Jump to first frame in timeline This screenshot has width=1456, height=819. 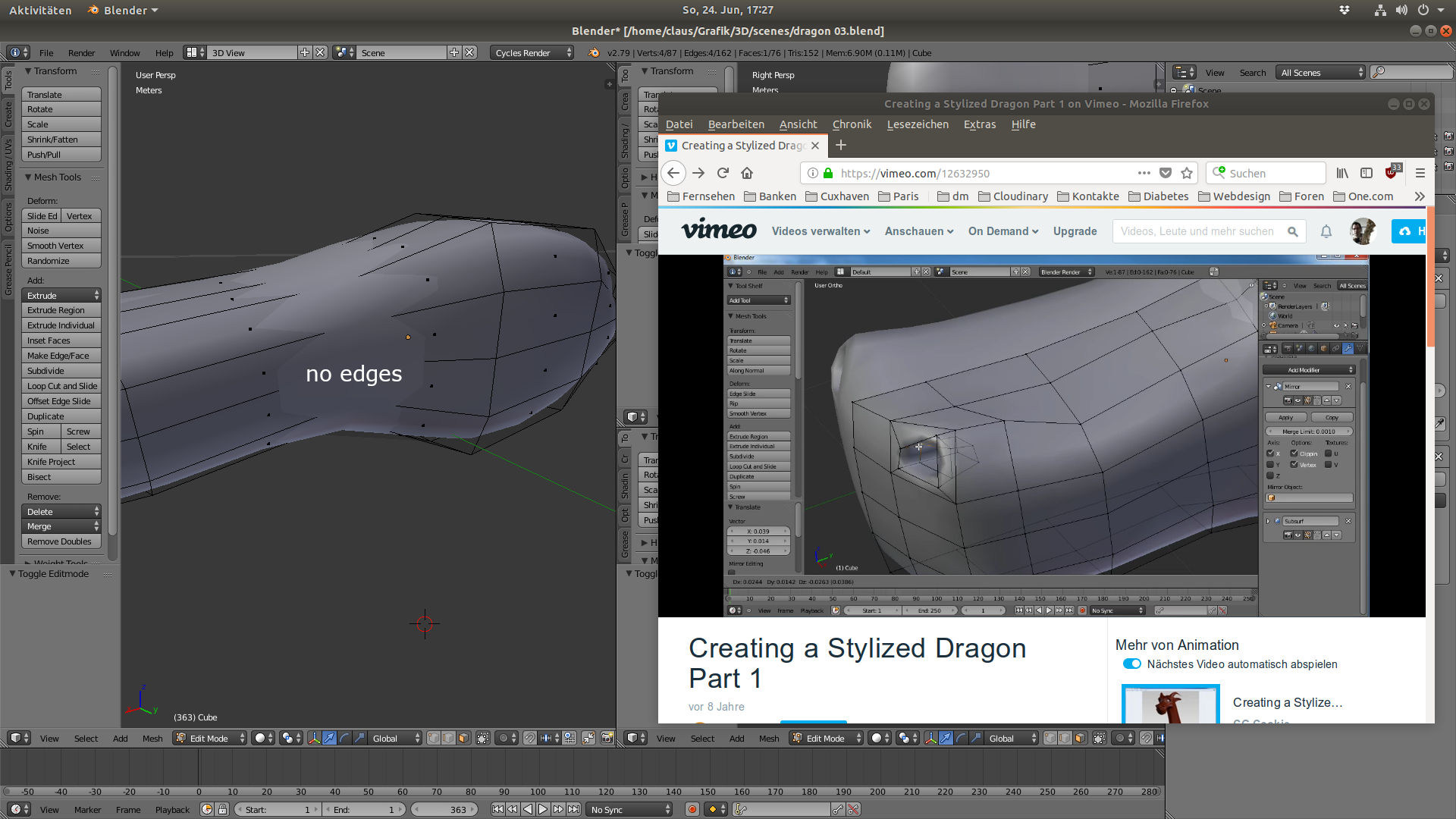click(497, 809)
